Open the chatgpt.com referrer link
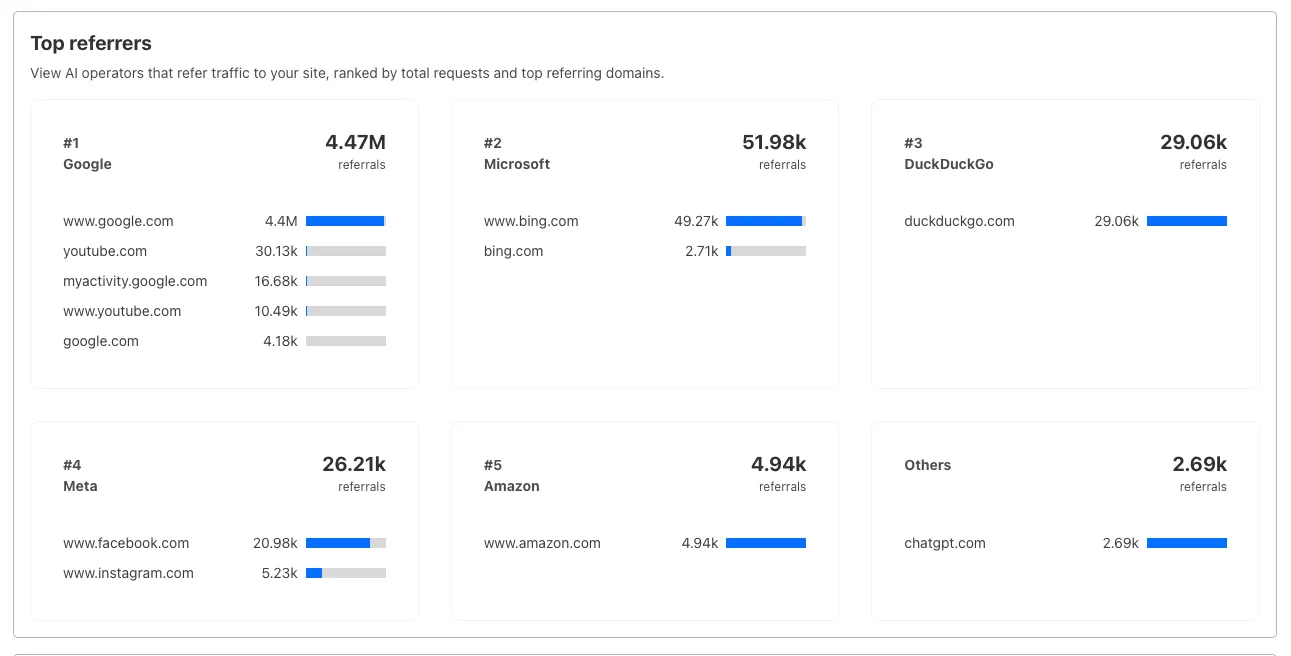The height and width of the screenshot is (656, 1291). coord(944,543)
